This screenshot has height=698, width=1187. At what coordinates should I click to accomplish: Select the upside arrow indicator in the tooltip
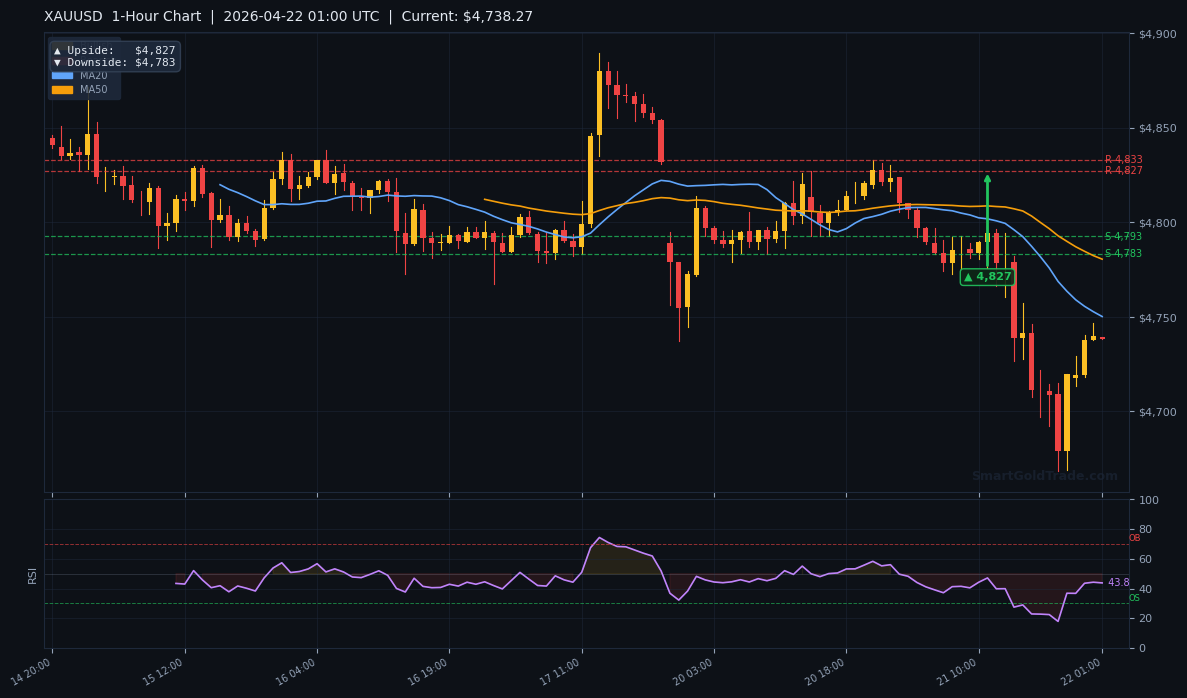tap(57, 50)
